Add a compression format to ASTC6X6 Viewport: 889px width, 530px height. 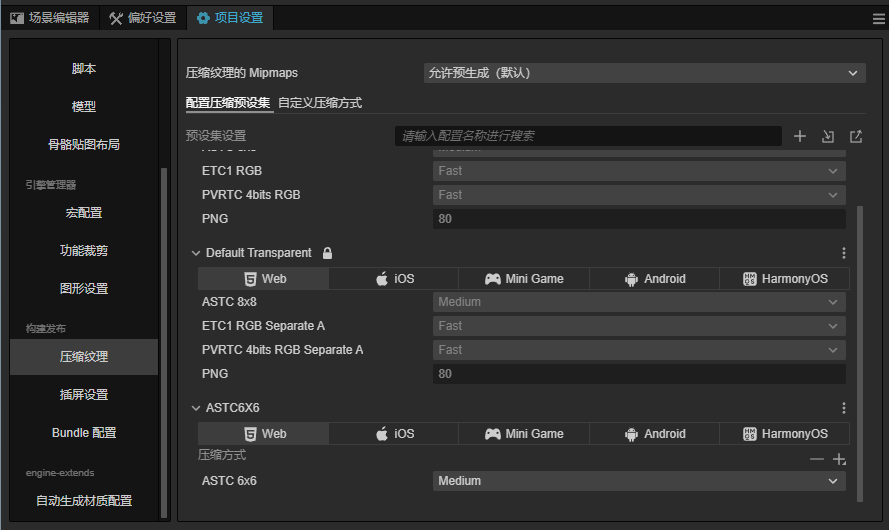[840, 459]
